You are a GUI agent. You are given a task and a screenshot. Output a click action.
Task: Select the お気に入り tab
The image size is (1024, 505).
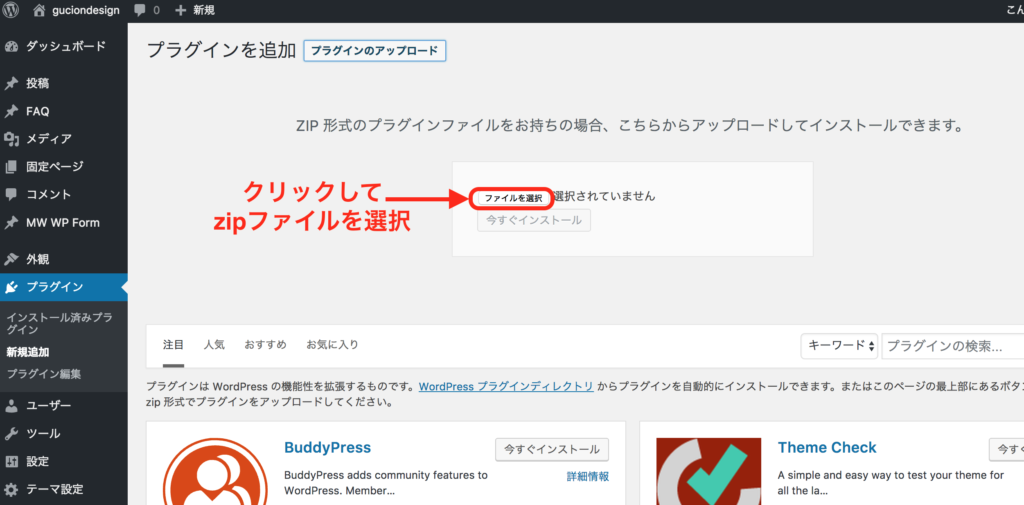tap(332, 345)
